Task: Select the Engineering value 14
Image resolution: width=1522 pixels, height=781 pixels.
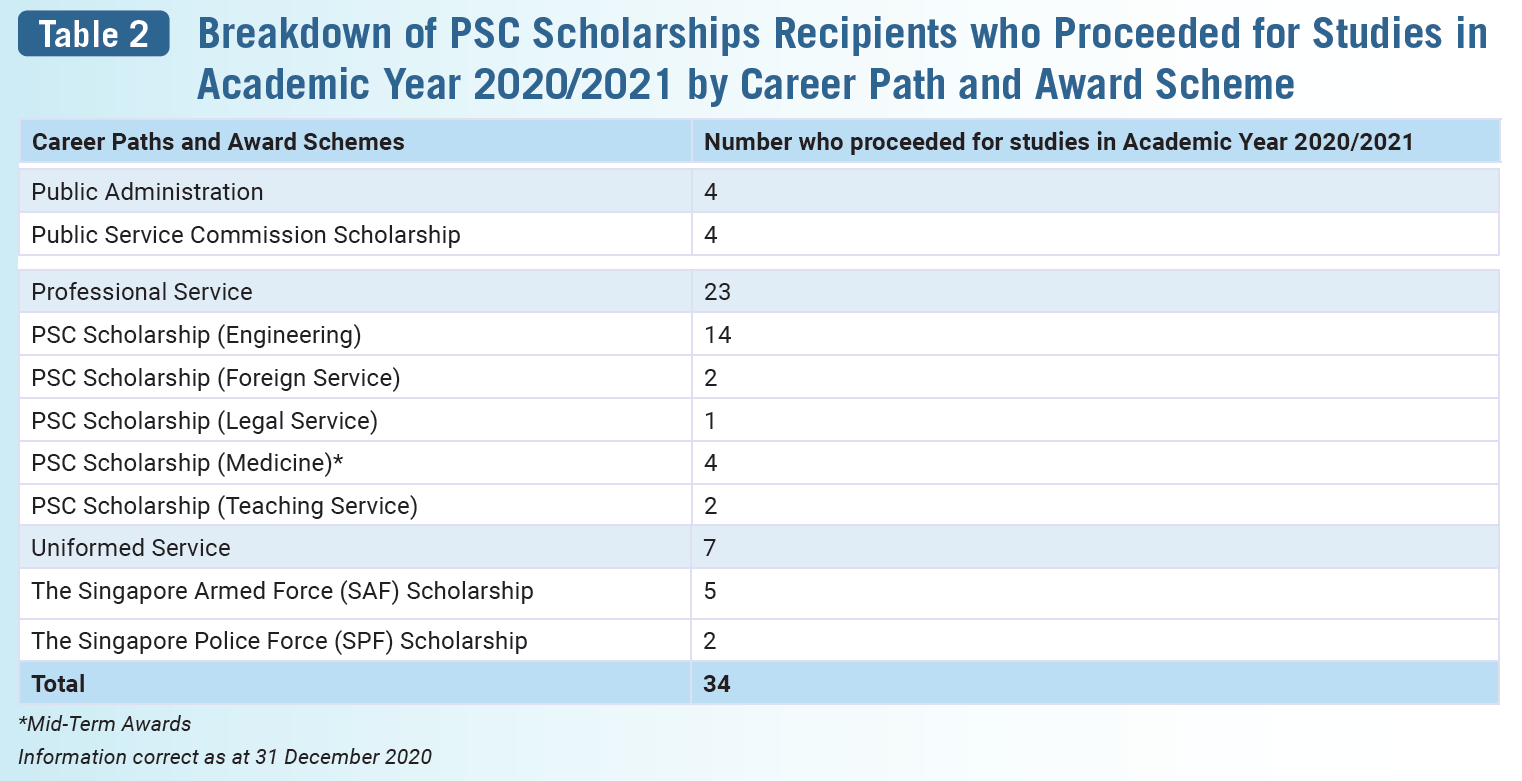Action: click(717, 335)
